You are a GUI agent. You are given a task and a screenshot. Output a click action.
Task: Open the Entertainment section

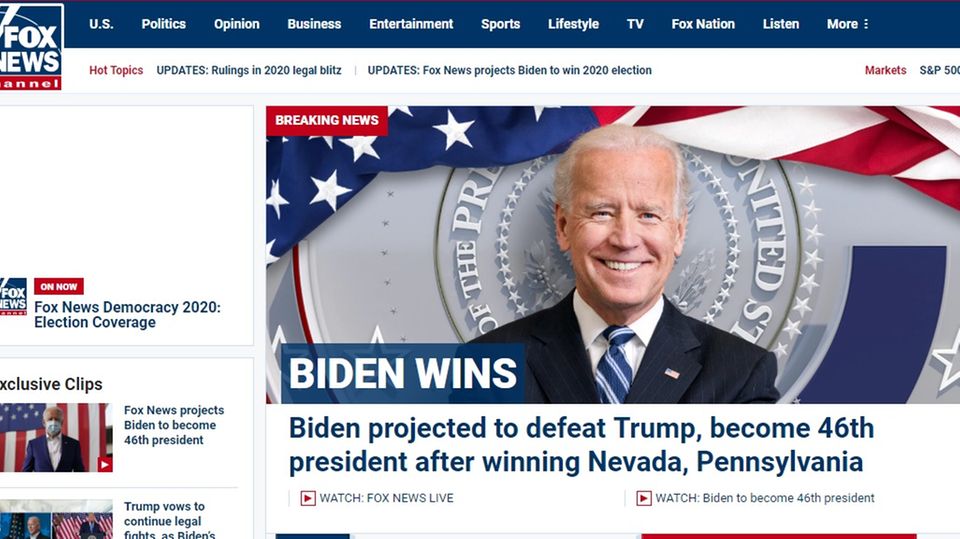click(x=411, y=24)
